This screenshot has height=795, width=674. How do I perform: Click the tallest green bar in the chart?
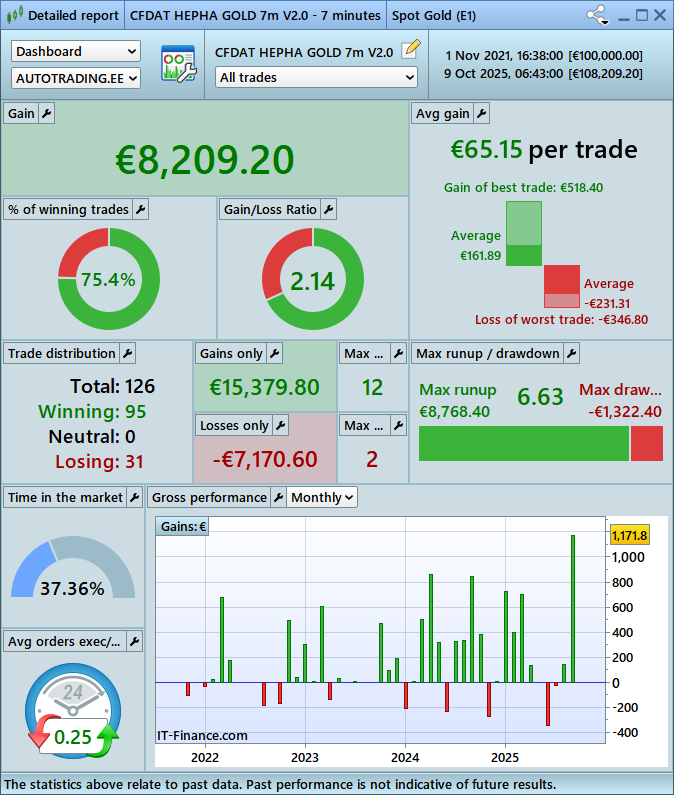tap(573, 608)
